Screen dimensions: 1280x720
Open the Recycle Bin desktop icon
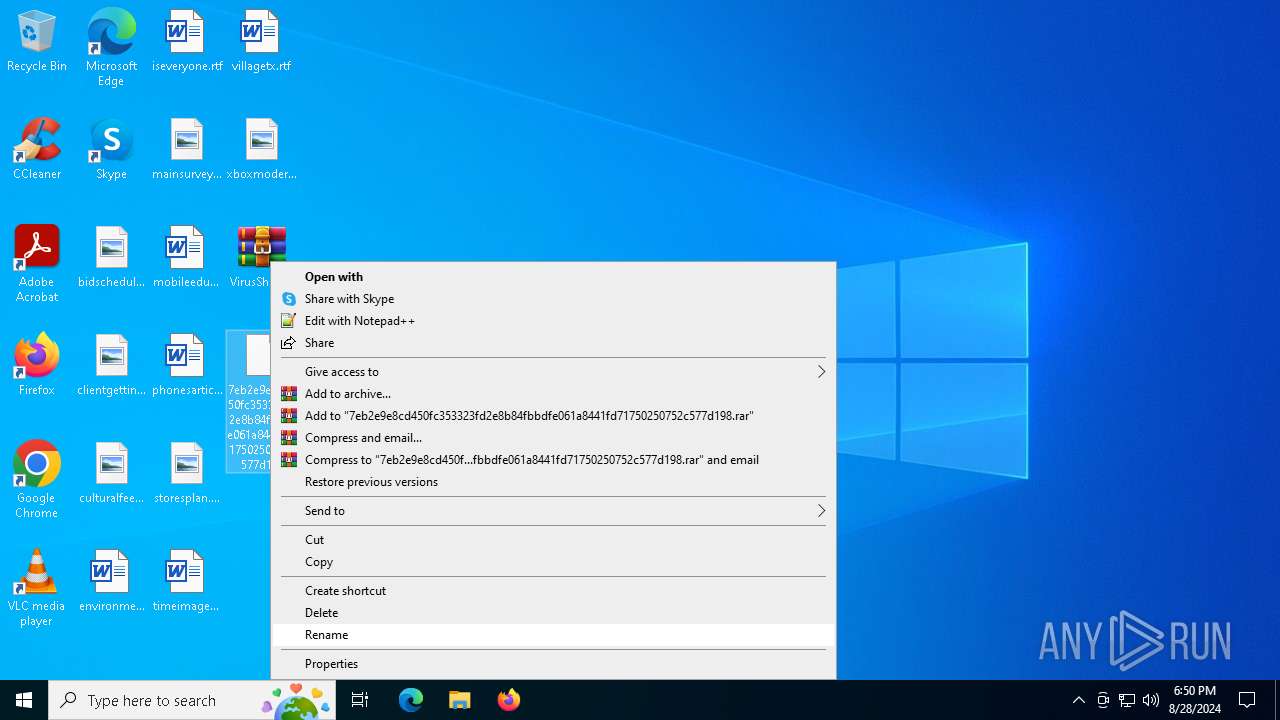(37, 42)
